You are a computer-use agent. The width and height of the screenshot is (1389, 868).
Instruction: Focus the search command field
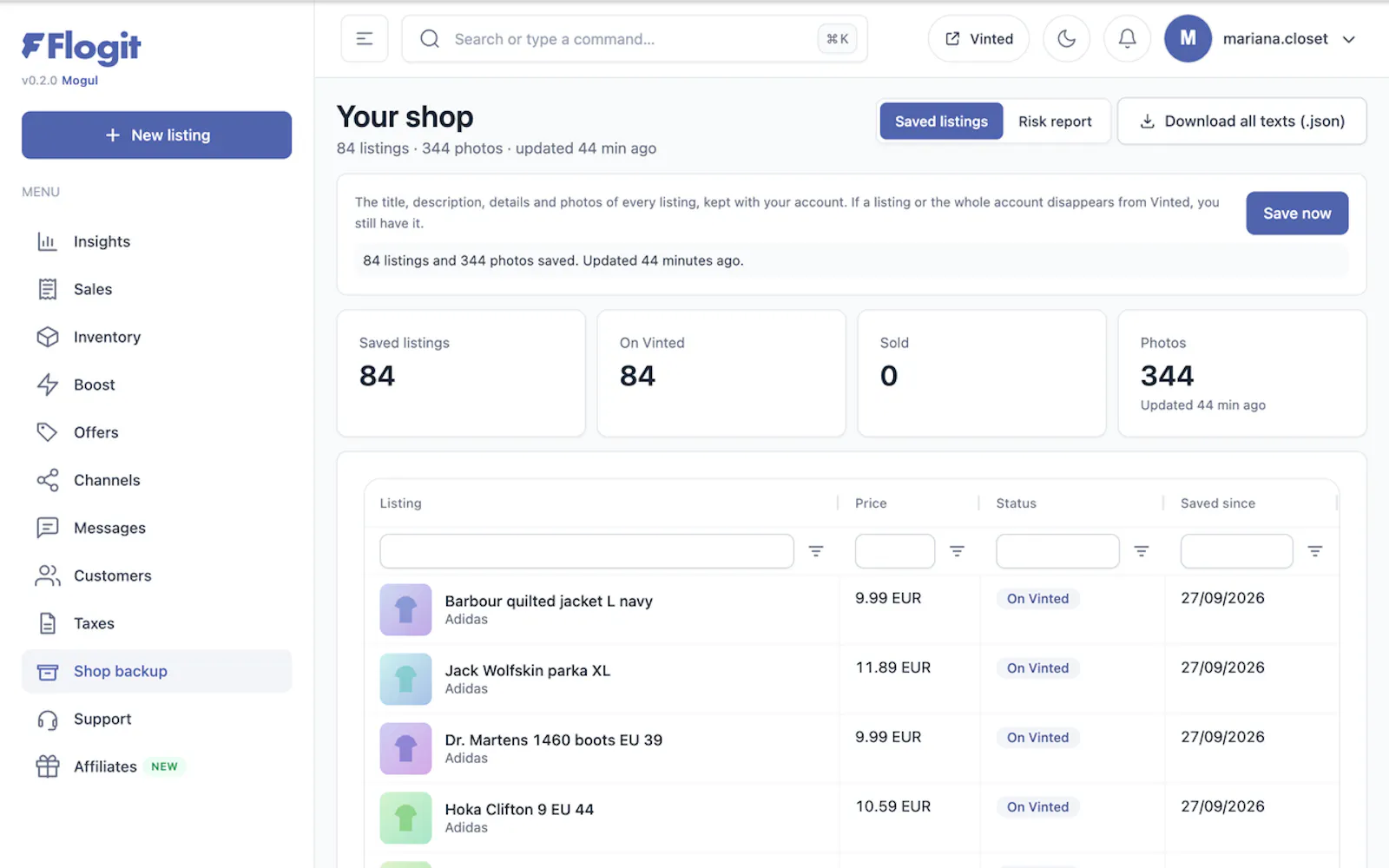[x=635, y=39]
